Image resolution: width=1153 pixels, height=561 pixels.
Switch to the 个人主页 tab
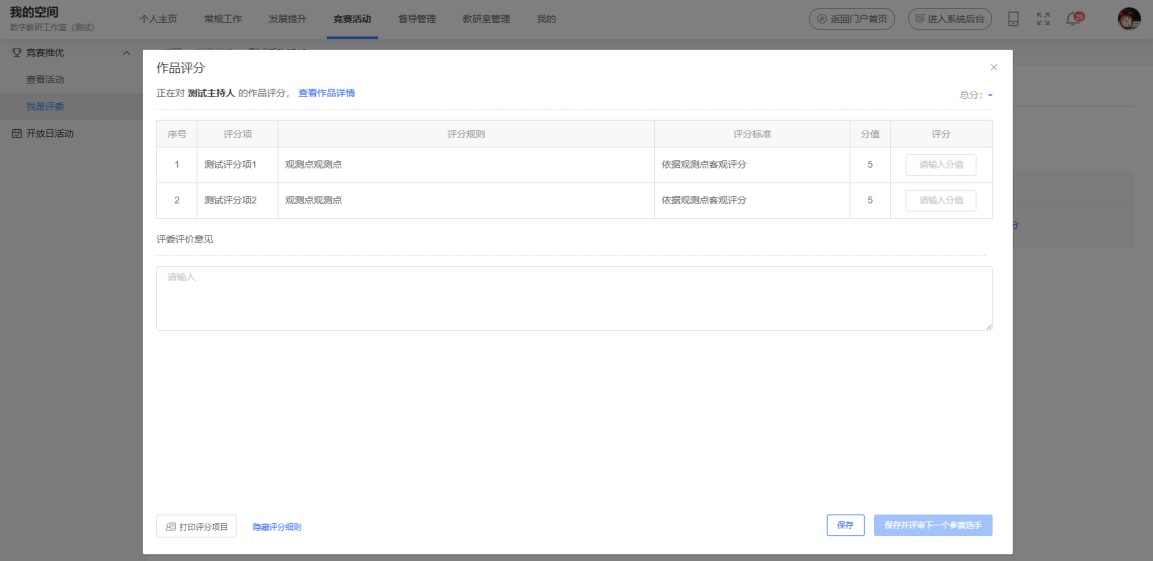(158, 19)
